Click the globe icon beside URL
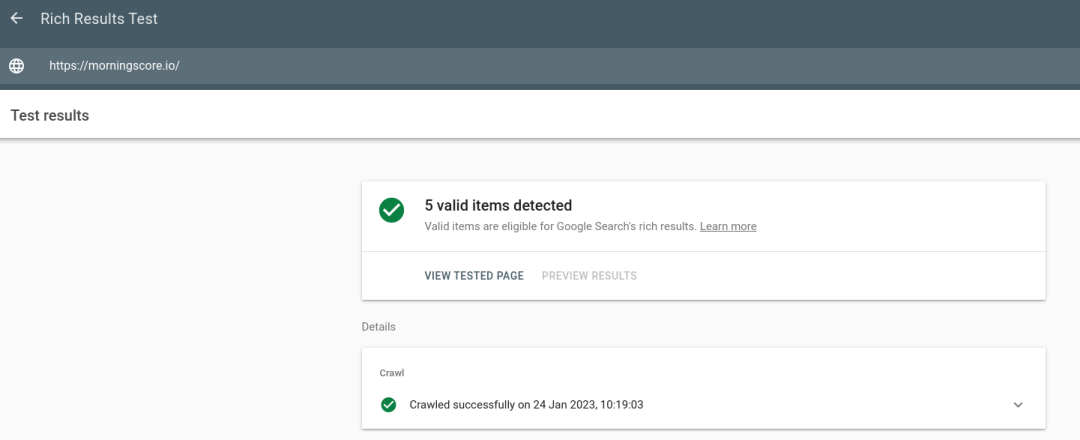The width and height of the screenshot is (1080, 440). (16, 66)
